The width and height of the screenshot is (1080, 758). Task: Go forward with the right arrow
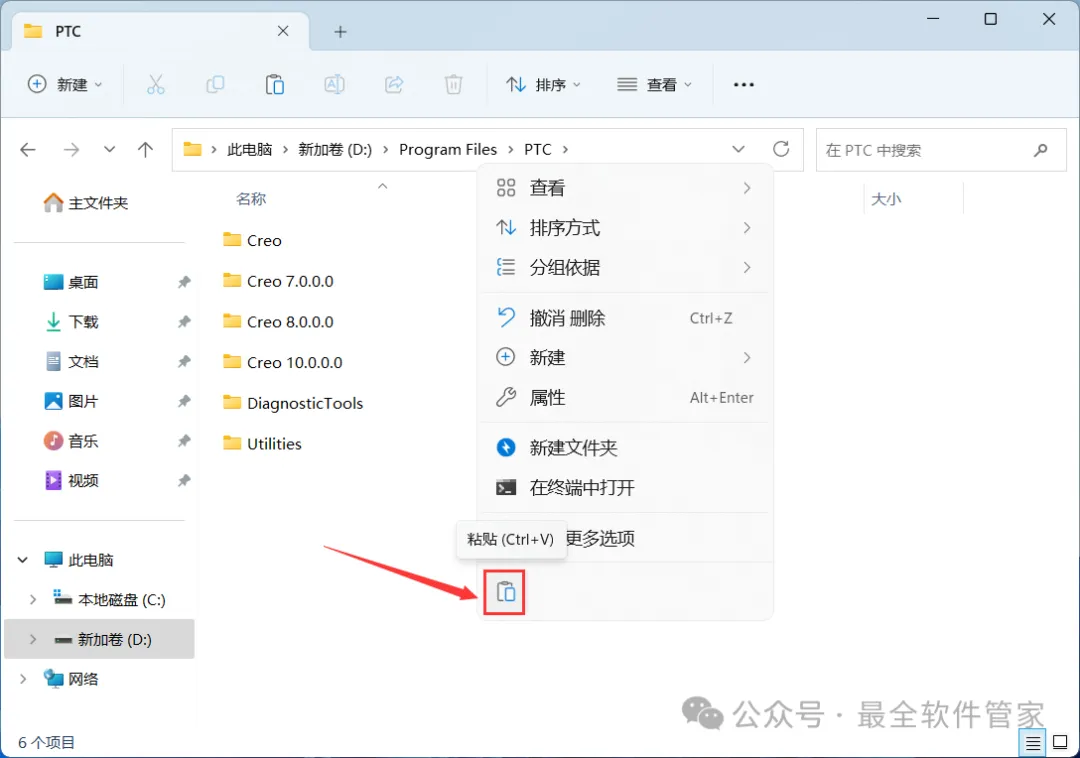[x=71, y=149]
